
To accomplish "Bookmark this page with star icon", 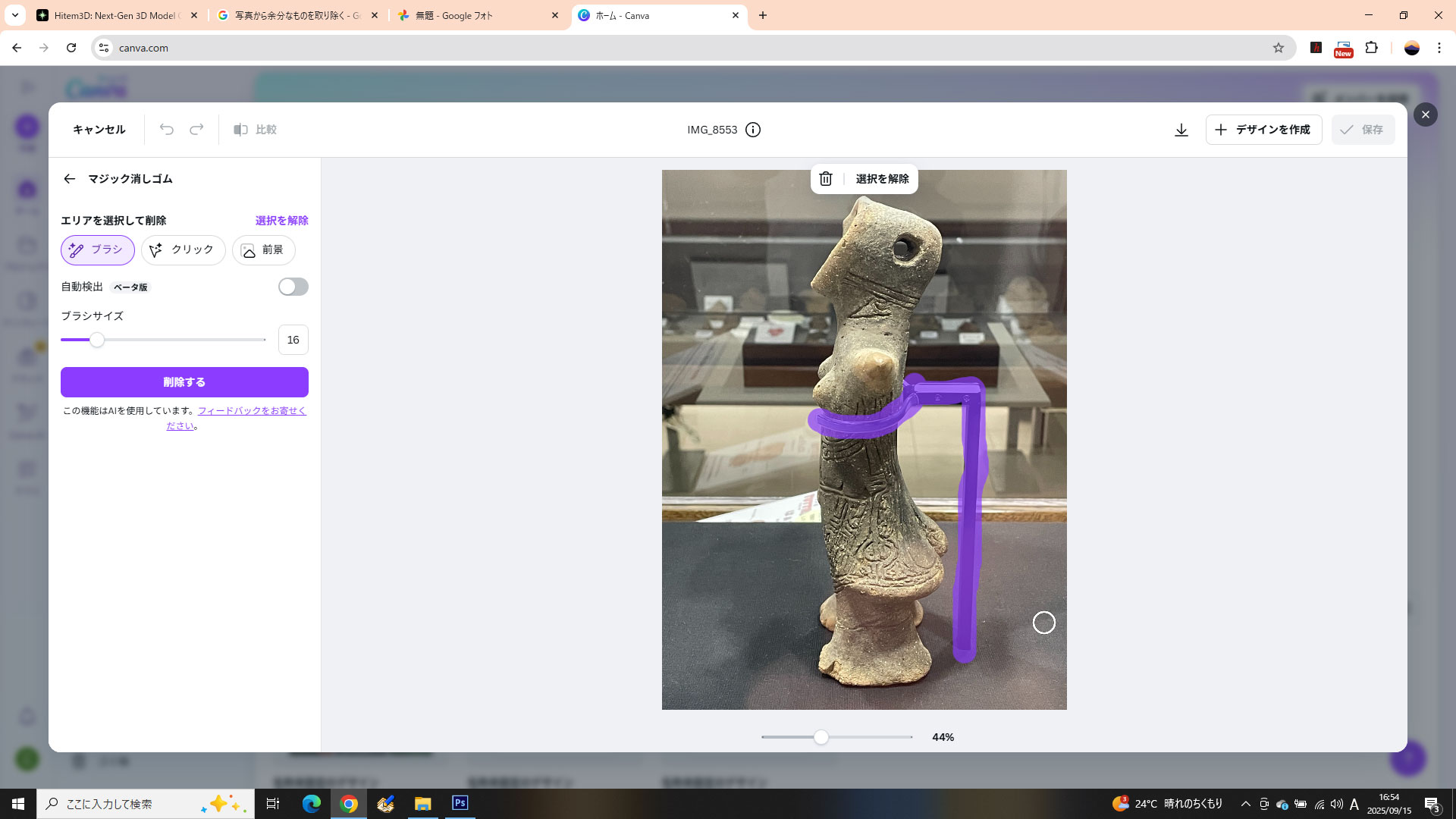I will click(1279, 48).
